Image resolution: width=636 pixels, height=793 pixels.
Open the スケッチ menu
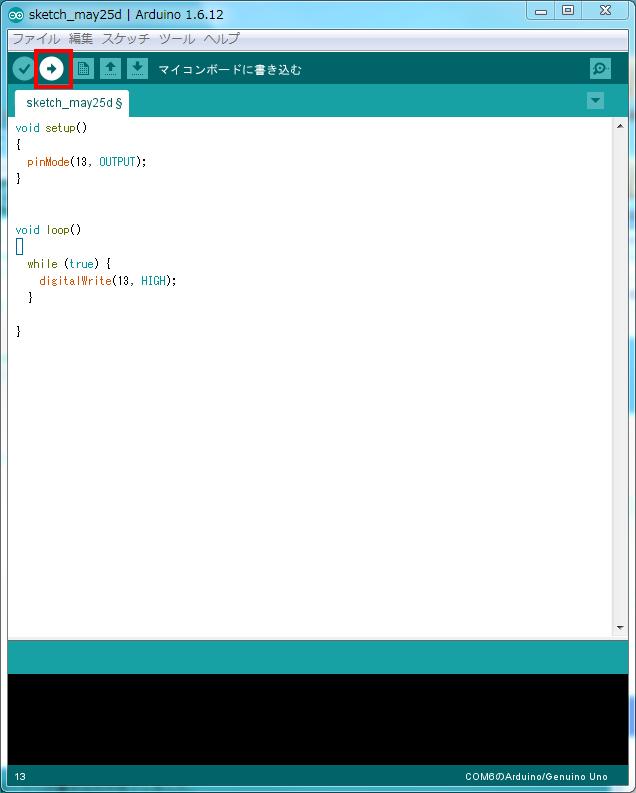coord(126,39)
